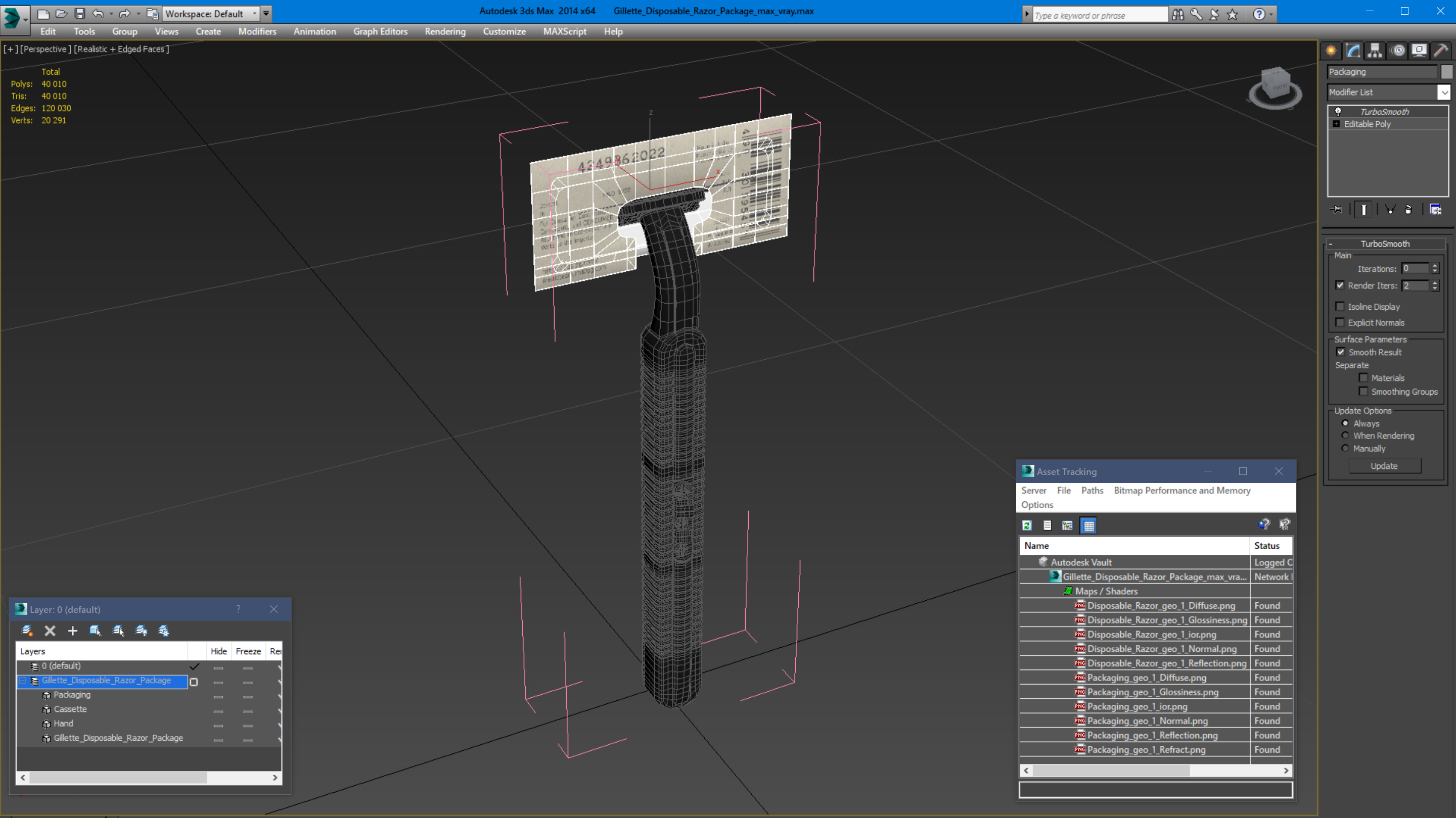Viewport: 1456px width, 818px height.
Task: Toggle Show End Result icon
Action: tap(1364, 210)
